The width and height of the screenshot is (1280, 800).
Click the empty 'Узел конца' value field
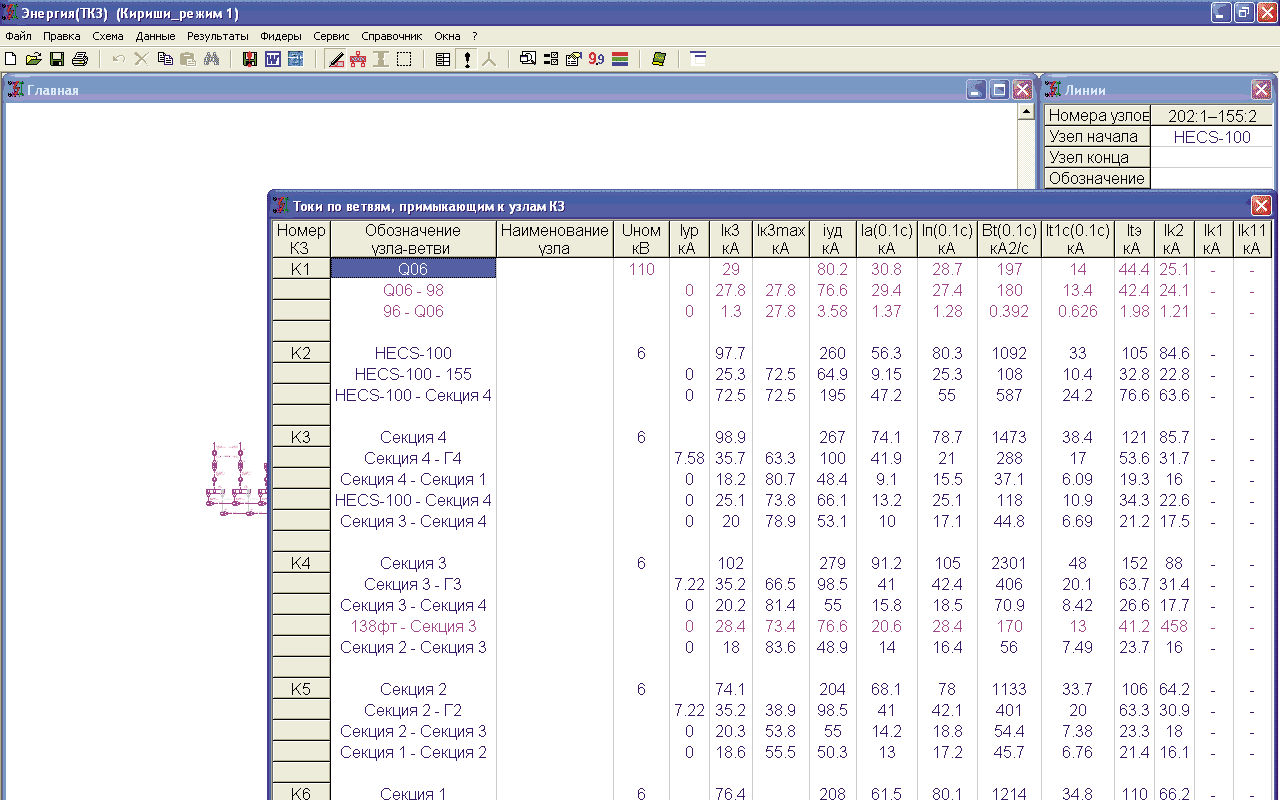[1211, 158]
